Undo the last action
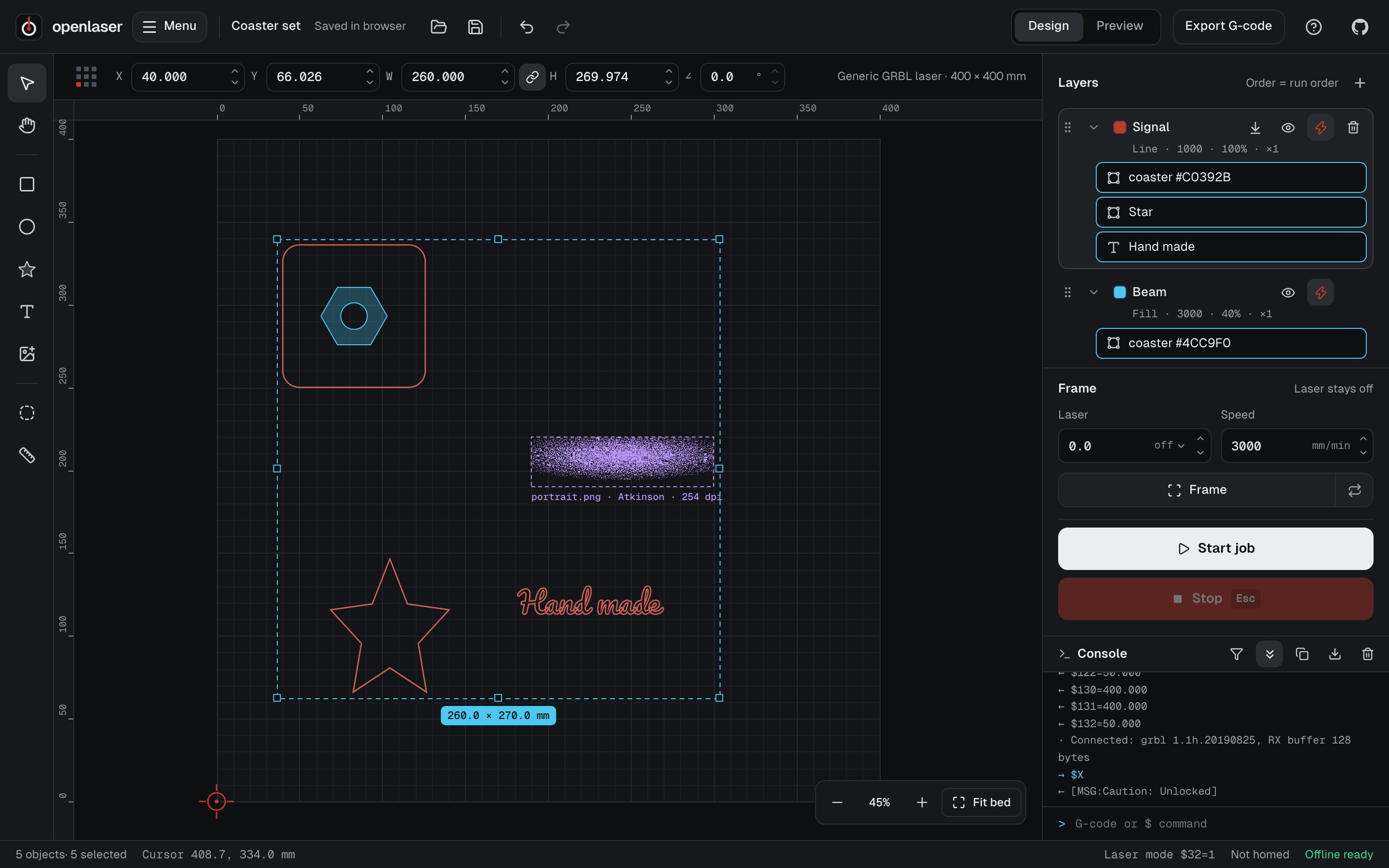Image resolution: width=1389 pixels, height=868 pixels. pos(526,27)
